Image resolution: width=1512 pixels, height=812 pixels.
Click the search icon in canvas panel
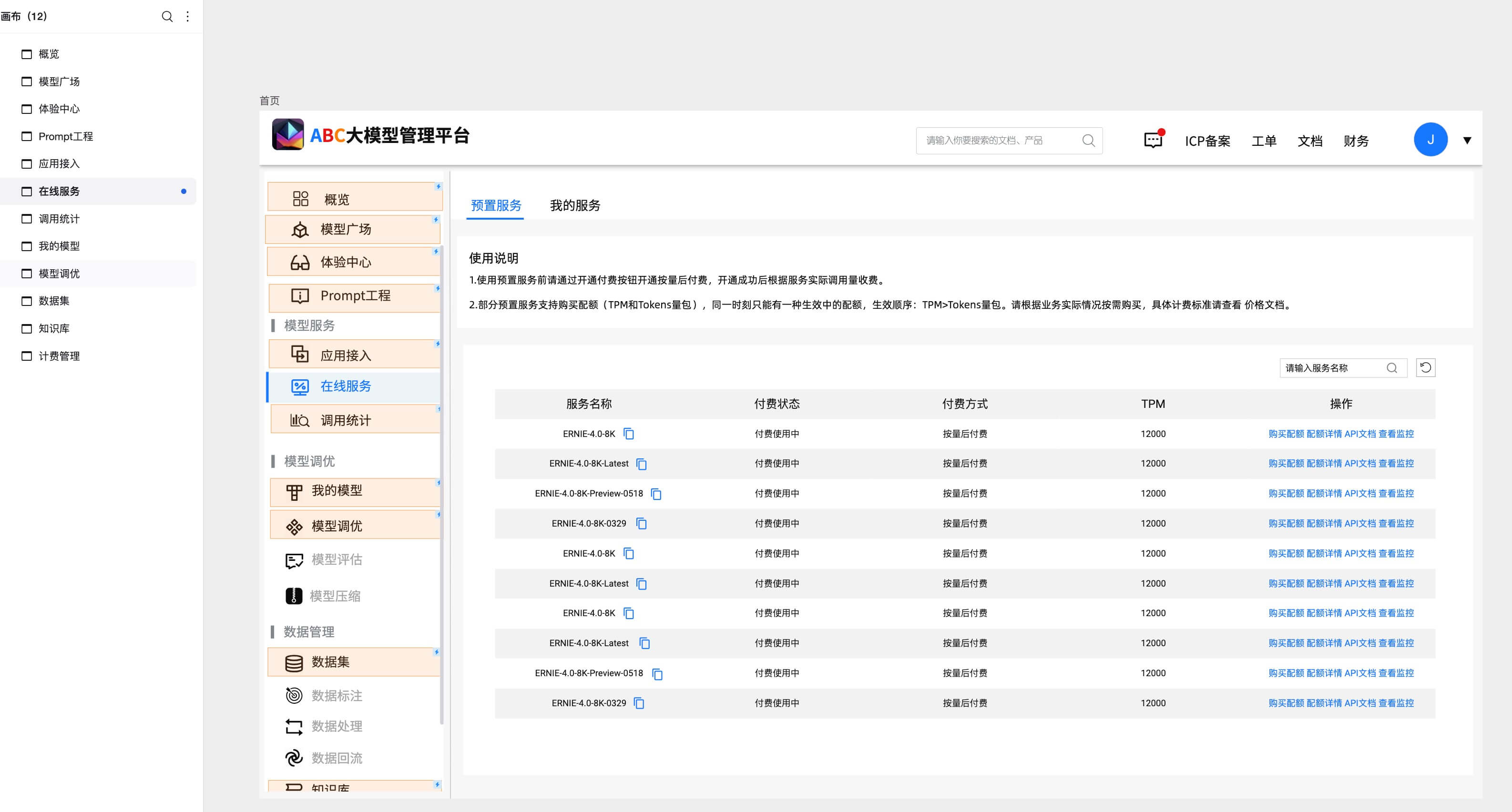[167, 16]
